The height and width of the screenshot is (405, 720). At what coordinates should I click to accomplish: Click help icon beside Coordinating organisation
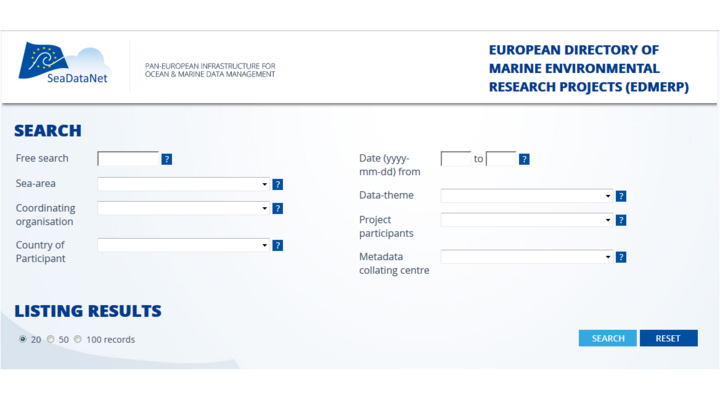(x=277, y=208)
